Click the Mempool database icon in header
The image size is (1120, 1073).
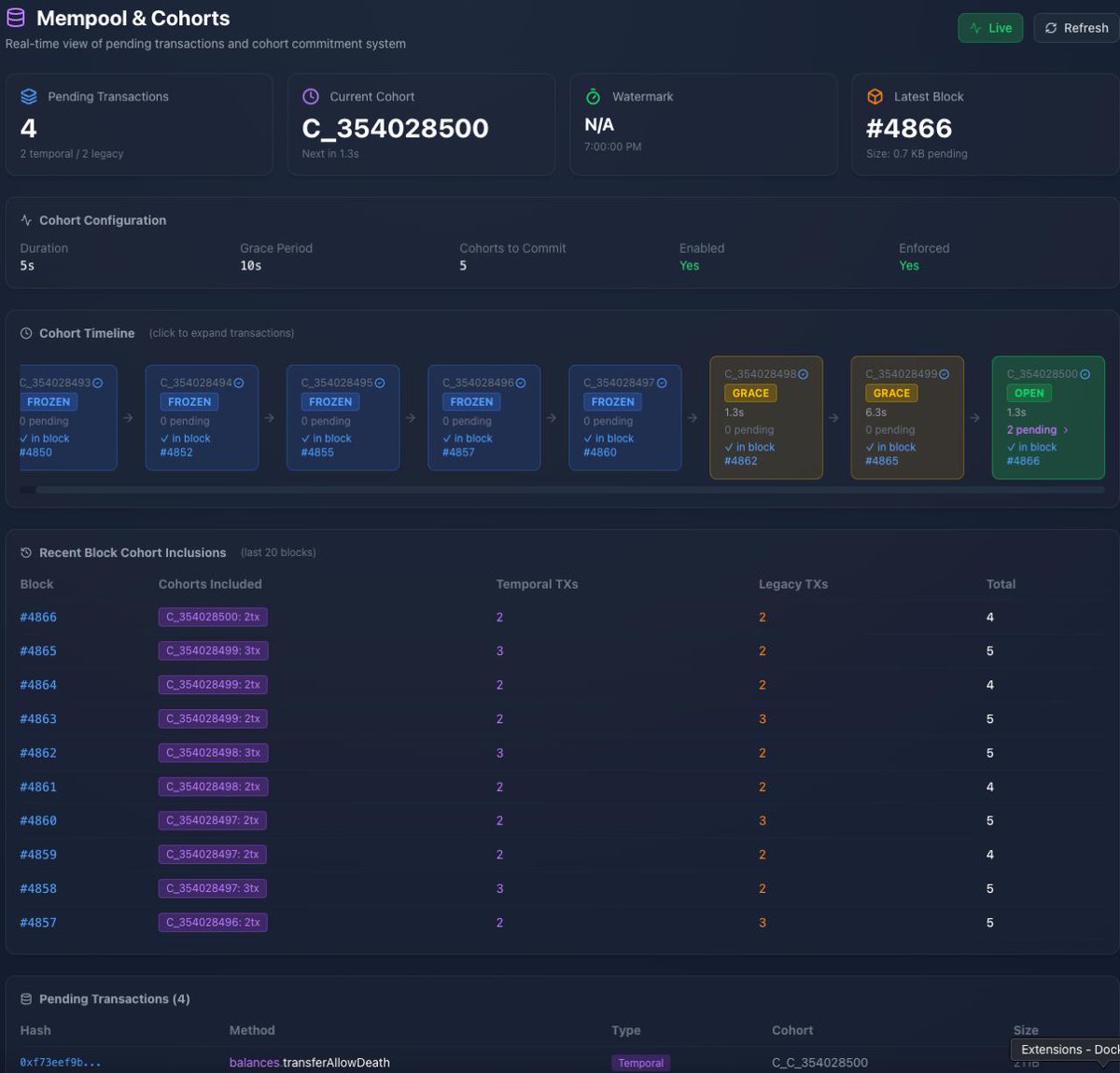[x=16, y=18]
